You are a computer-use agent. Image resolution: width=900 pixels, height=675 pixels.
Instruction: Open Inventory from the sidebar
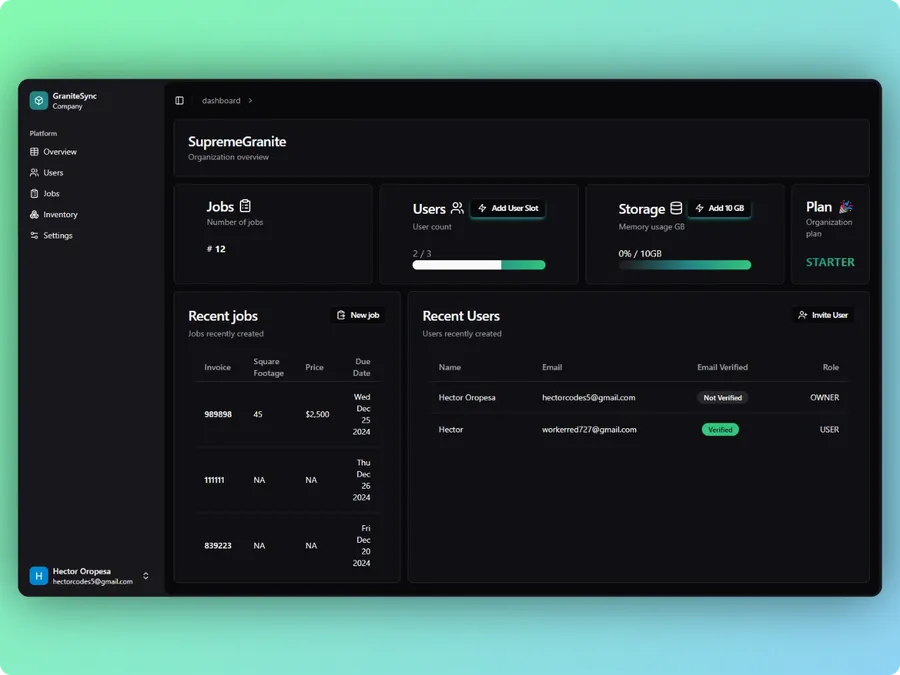(x=60, y=215)
